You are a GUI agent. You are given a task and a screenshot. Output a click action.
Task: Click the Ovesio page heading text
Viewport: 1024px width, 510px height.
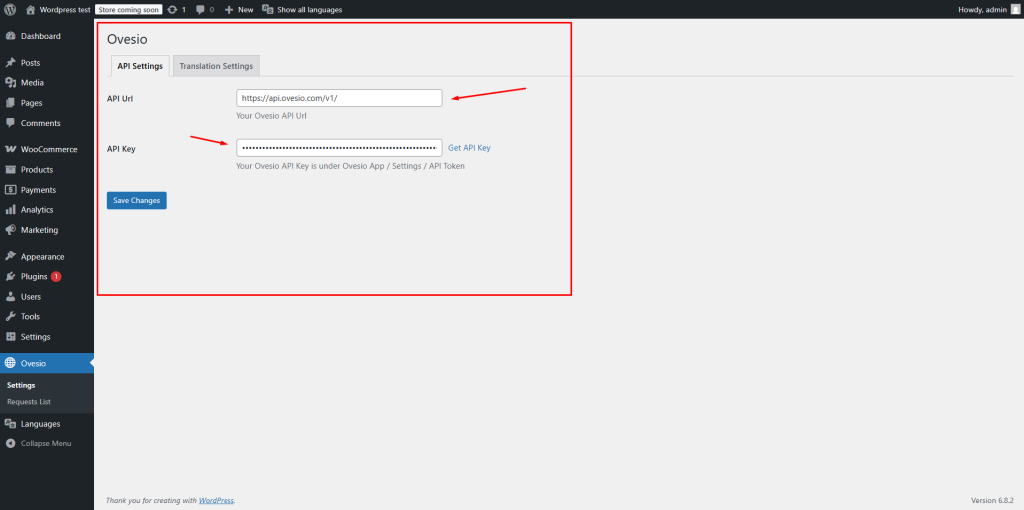point(127,39)
